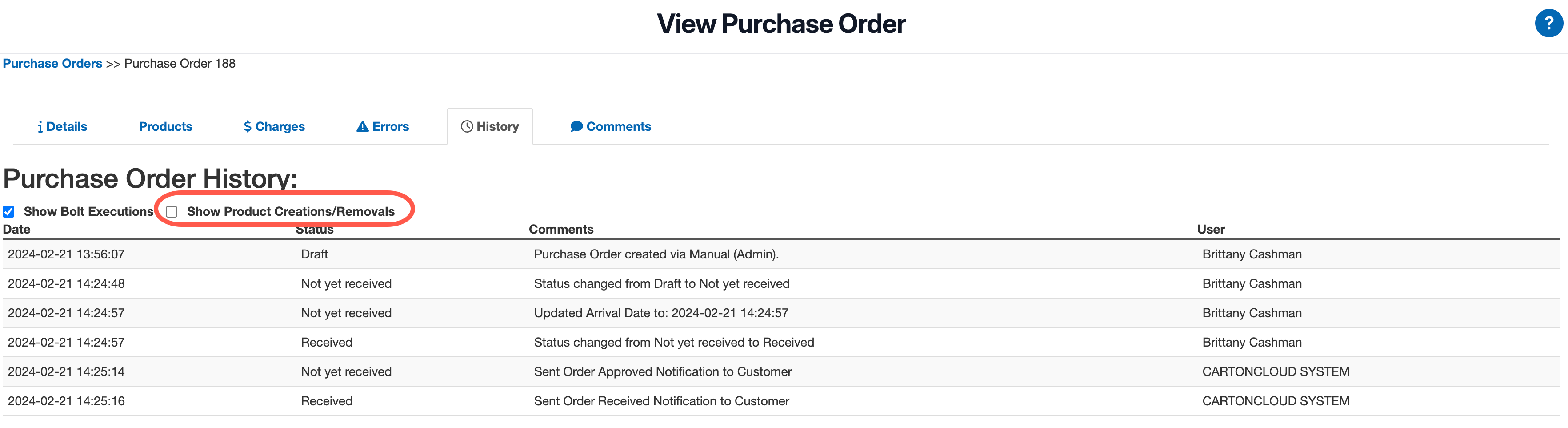Screen dimensions: 1568x428
Task: Click the Status column header
Action: [x=315, y=229]
